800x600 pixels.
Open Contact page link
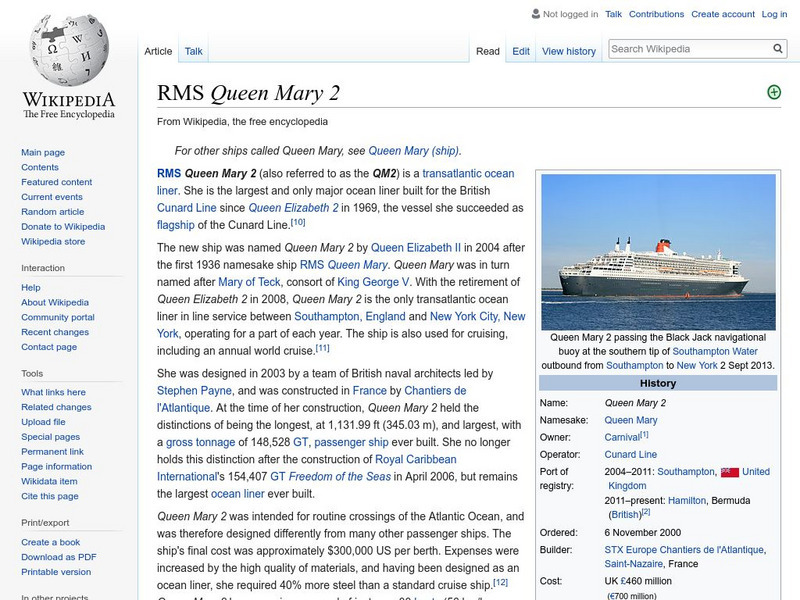click(49, 346)
